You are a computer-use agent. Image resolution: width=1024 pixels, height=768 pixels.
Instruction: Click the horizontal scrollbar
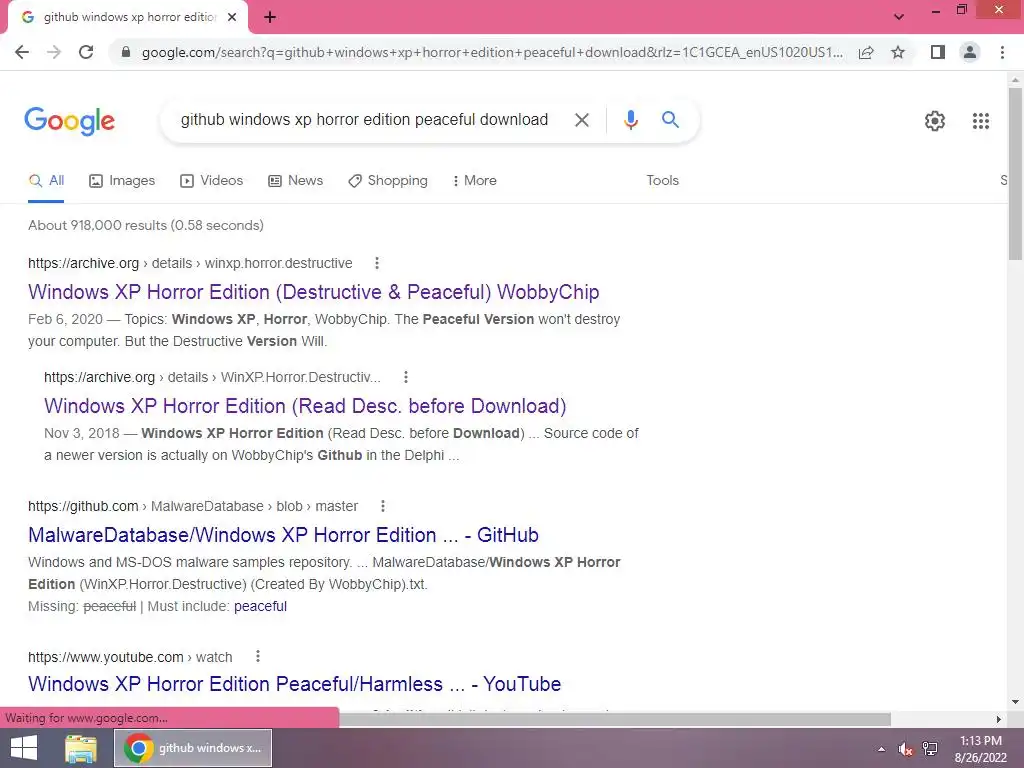point(614,720)
